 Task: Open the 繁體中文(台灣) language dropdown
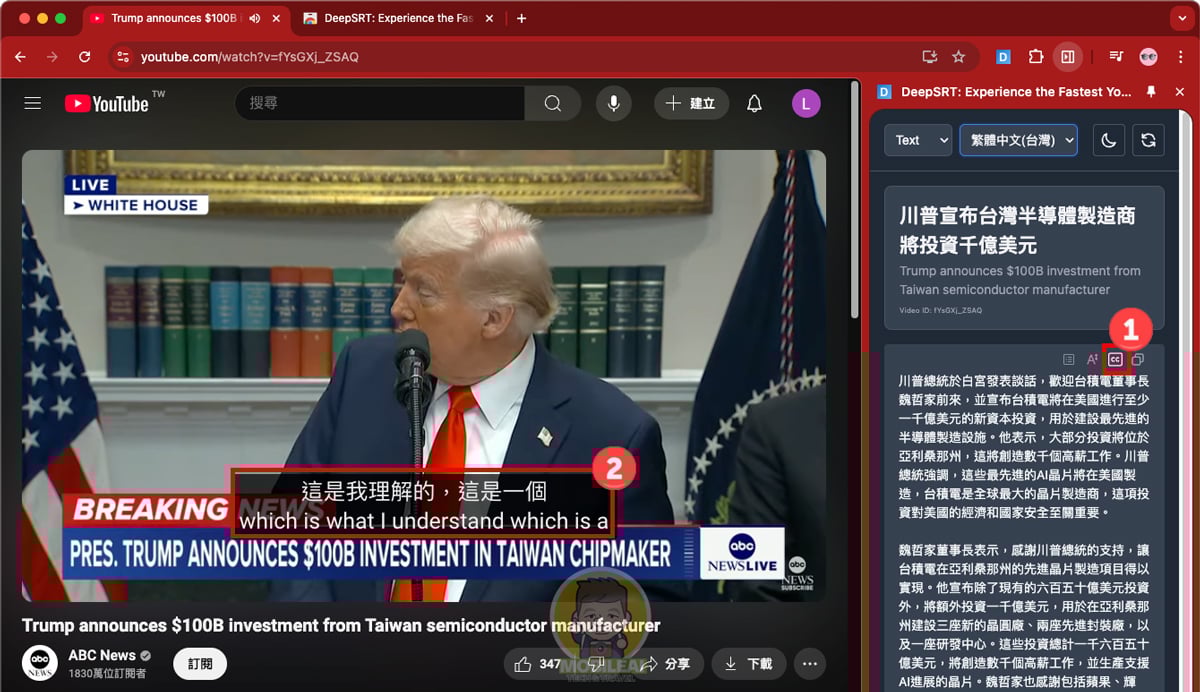coord(1019,140)
